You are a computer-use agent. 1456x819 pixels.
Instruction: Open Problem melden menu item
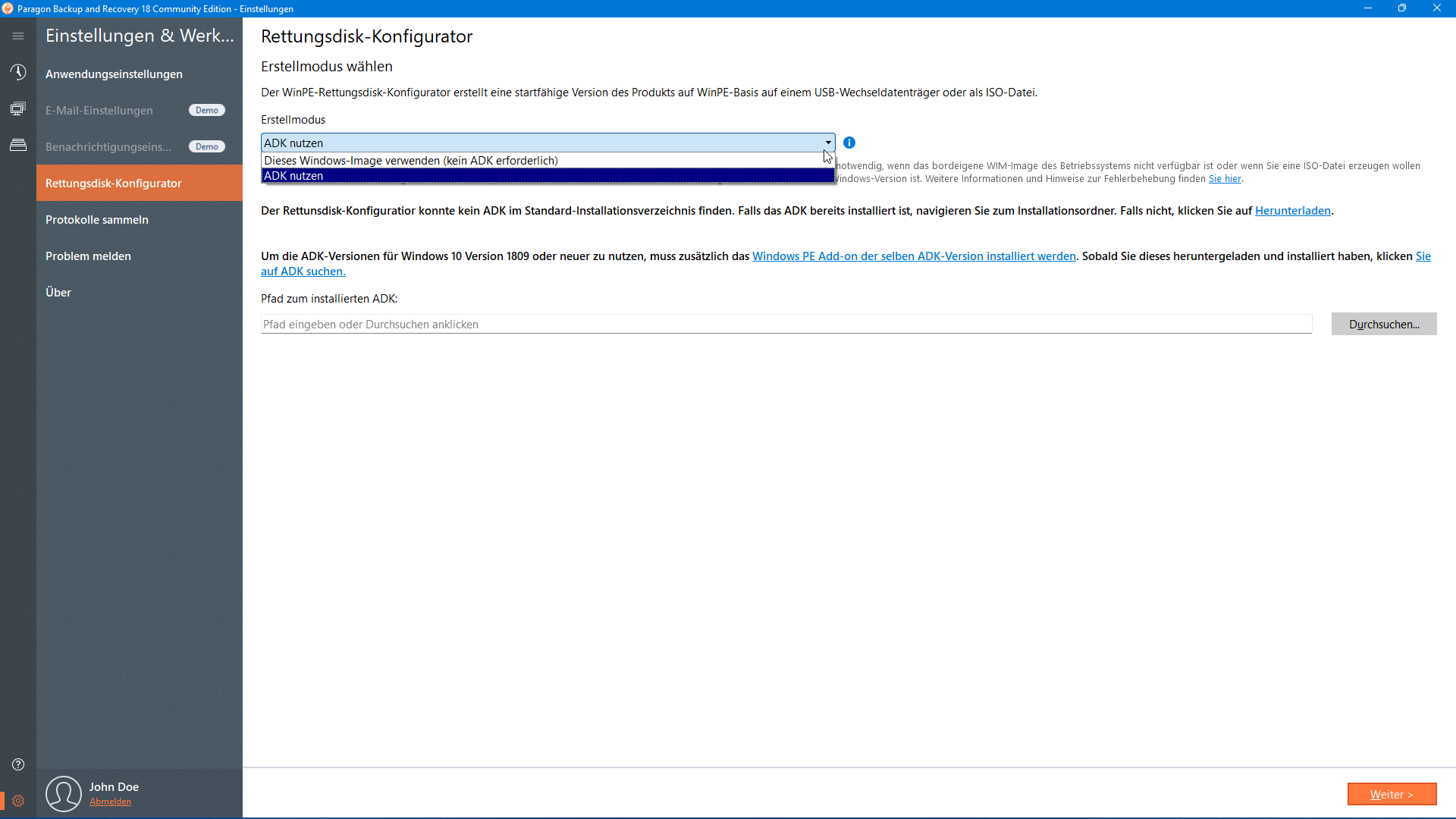pyautogui.click(x=88, y=256)
